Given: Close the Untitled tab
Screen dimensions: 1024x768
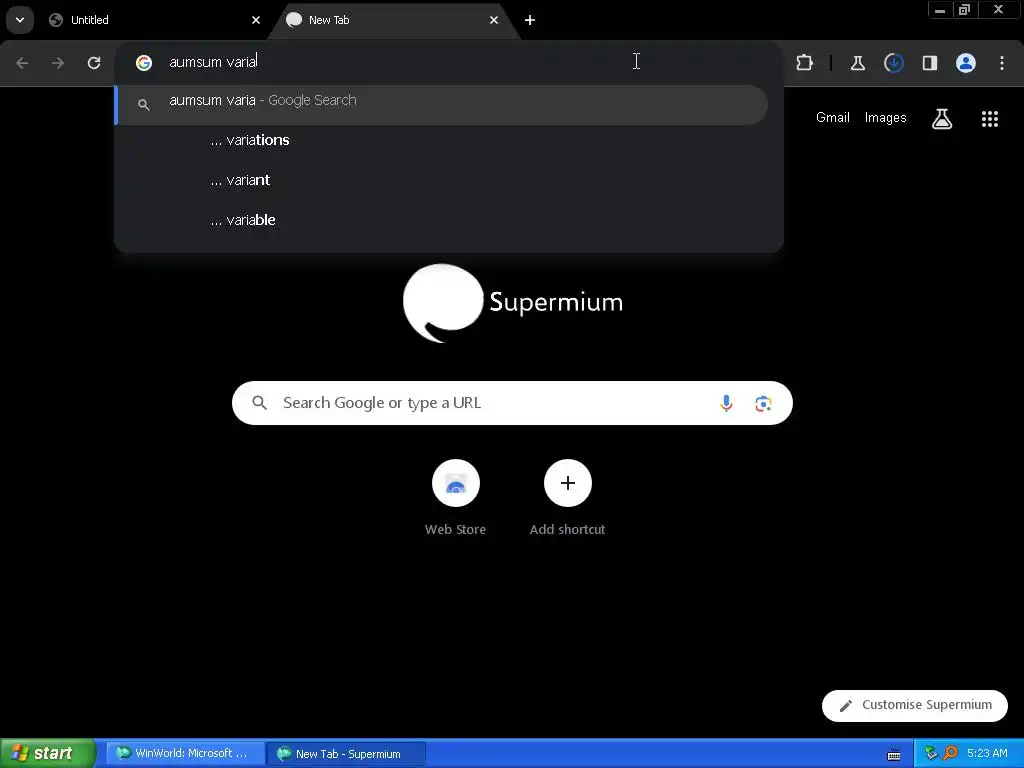Looking at the screenshot, I should point(256,20).
